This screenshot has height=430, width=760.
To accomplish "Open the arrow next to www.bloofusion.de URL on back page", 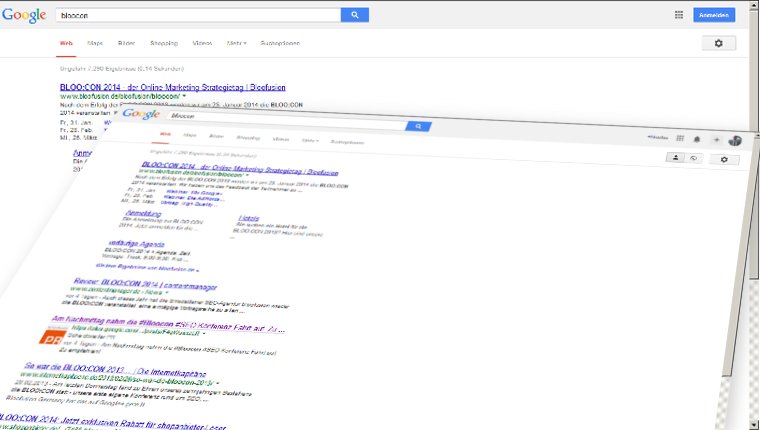I will click(184, 96).
